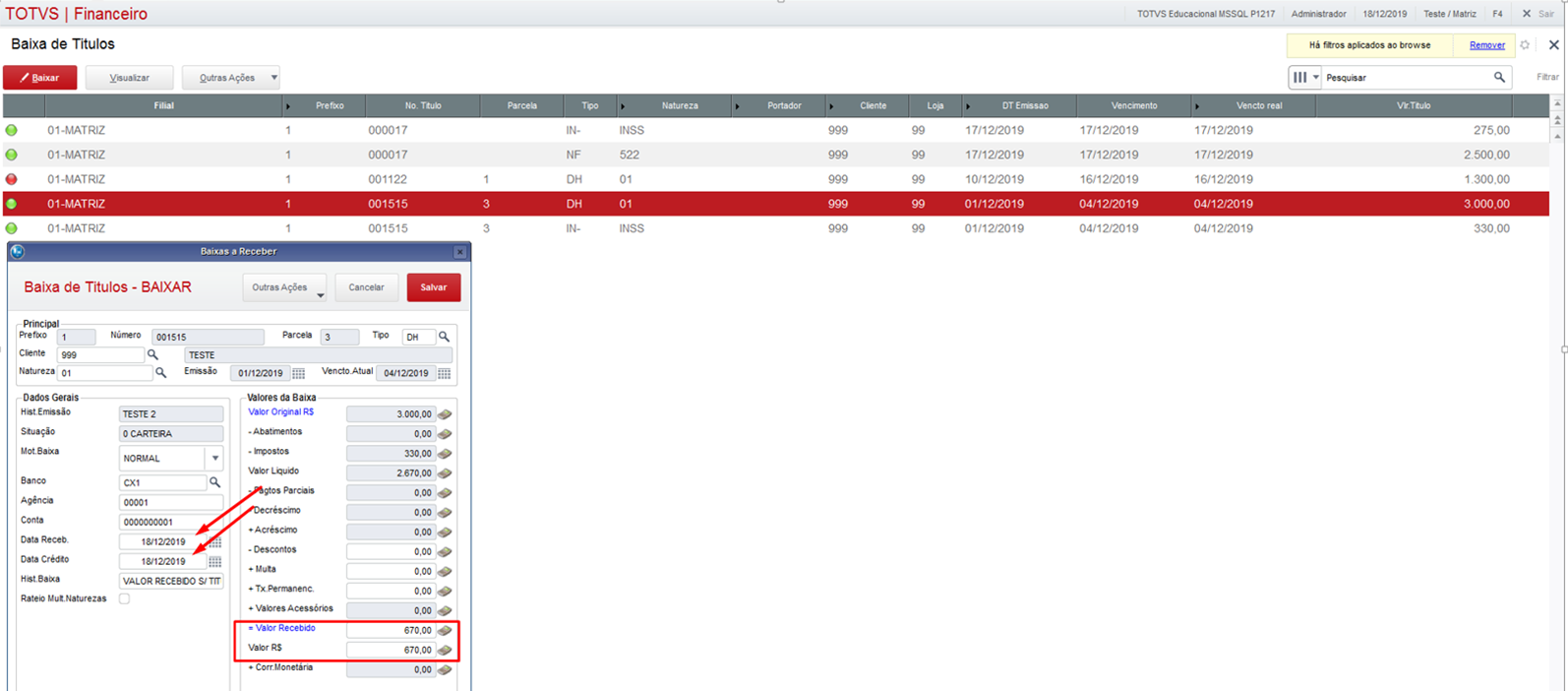
Task: Click the Conta field 0000000001
Action: [171, 523]
